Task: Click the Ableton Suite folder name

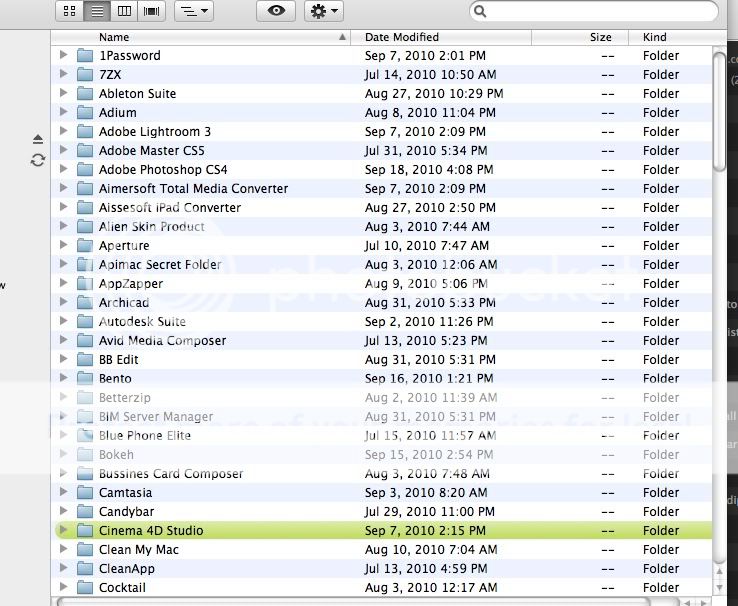Action: [137, 94]
